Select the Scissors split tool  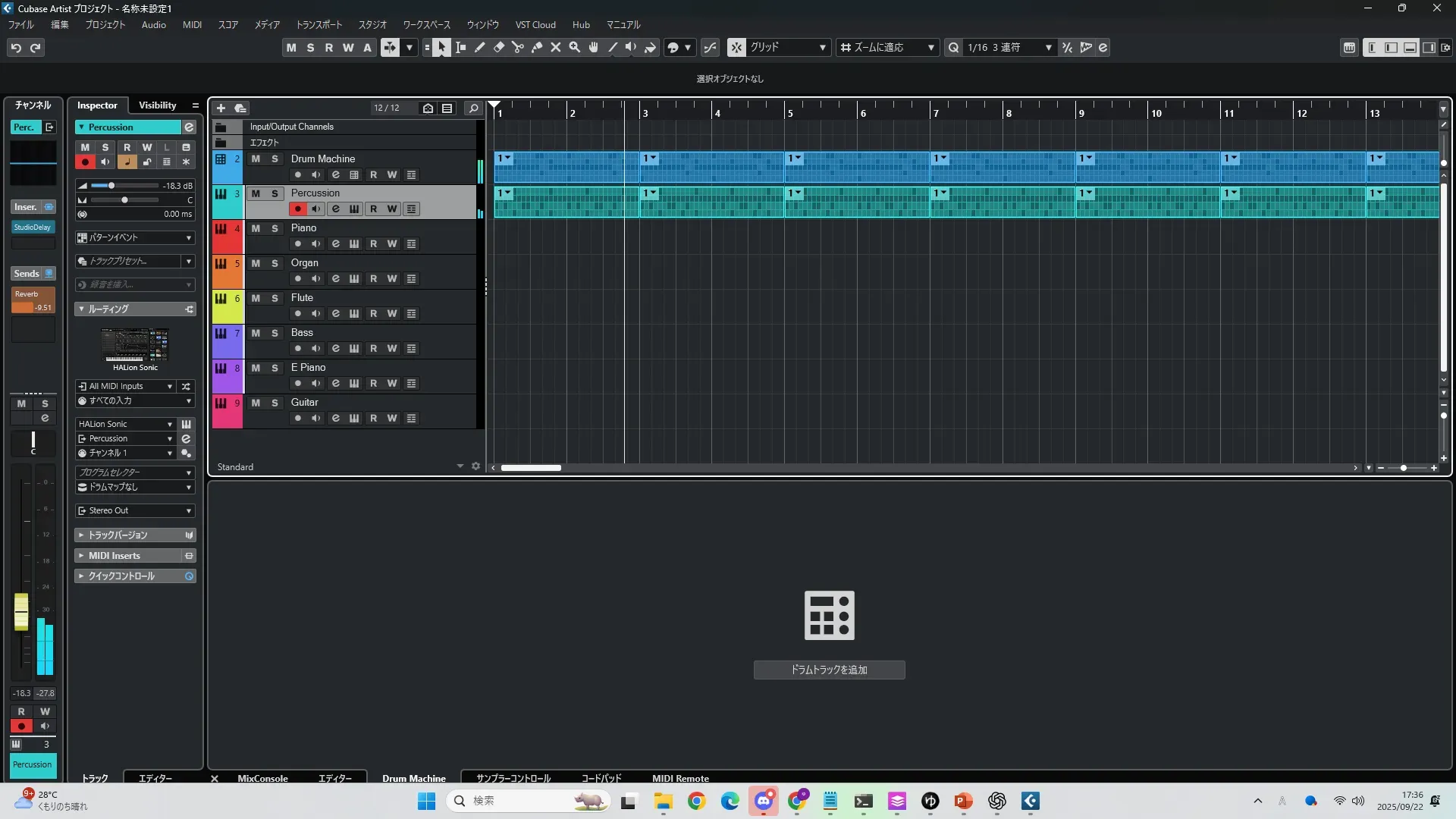518,47
